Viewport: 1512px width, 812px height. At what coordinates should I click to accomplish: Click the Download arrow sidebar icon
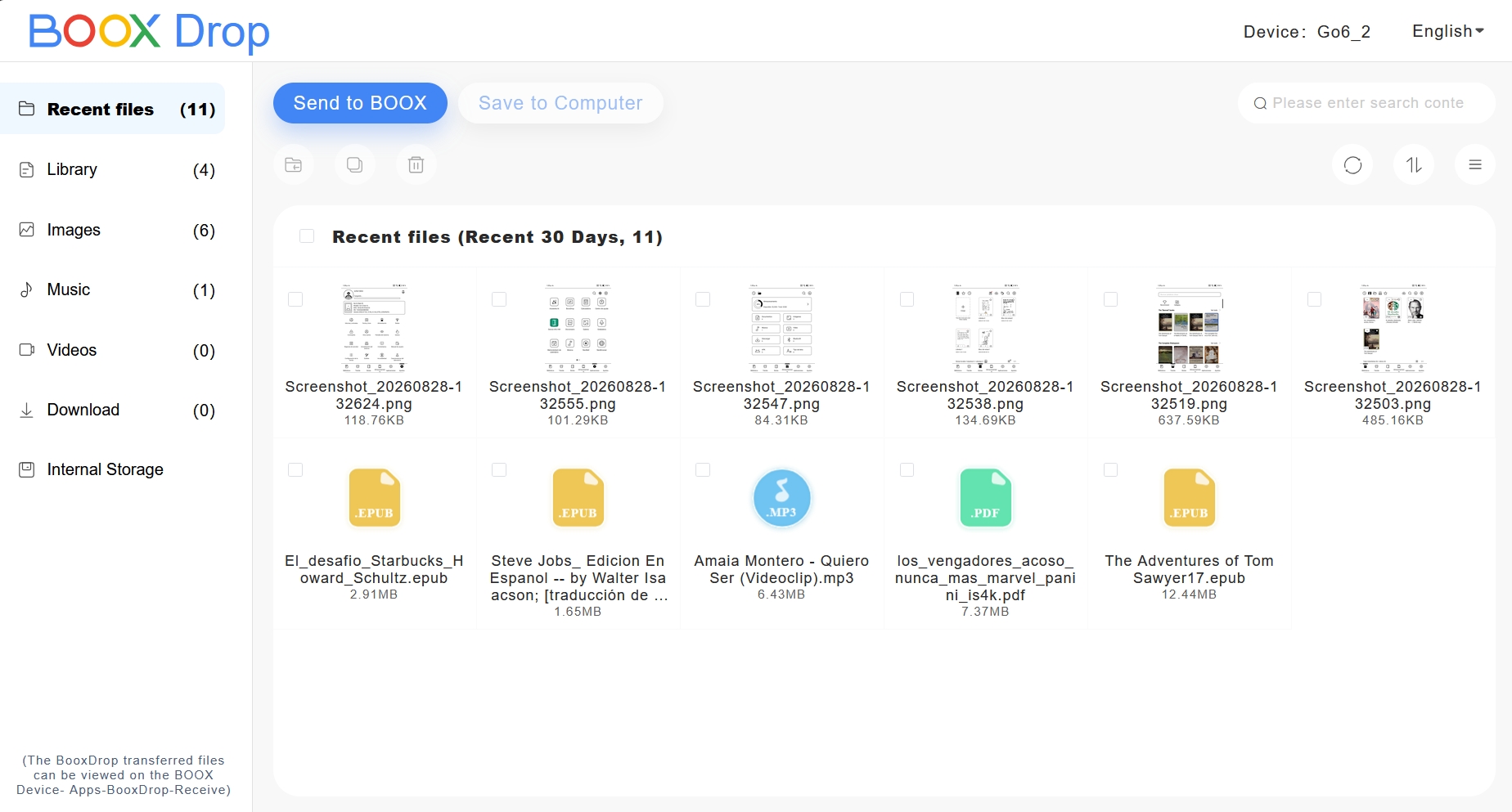click(x=27, y=410)
